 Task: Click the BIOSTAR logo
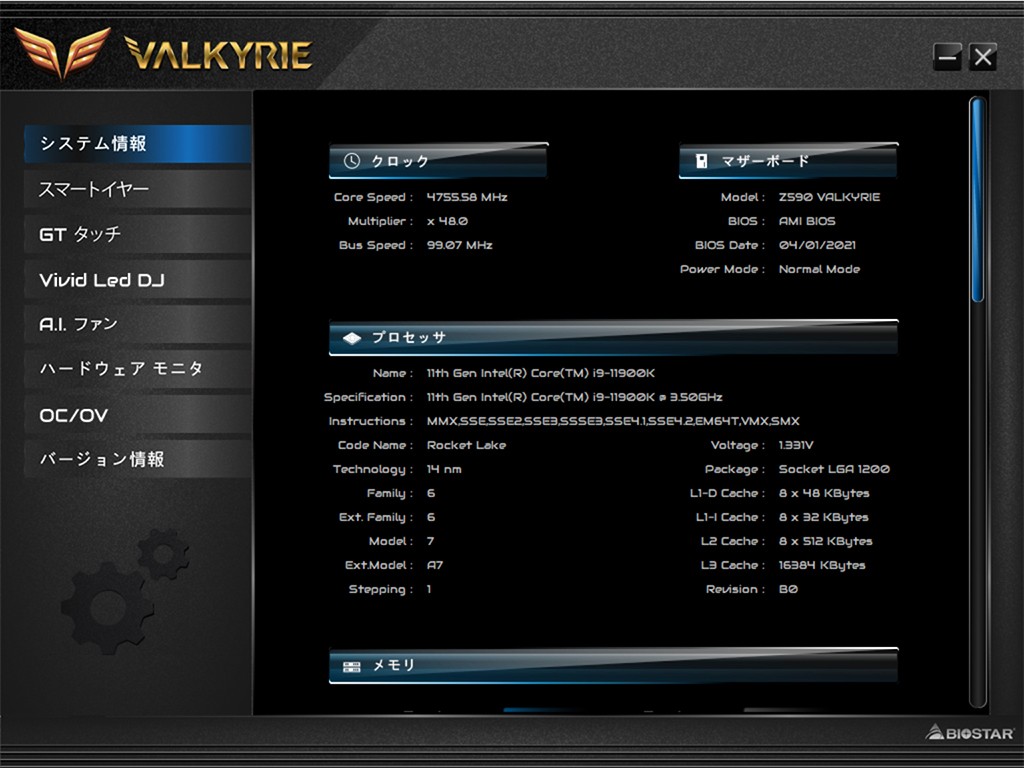click(970, 733)
